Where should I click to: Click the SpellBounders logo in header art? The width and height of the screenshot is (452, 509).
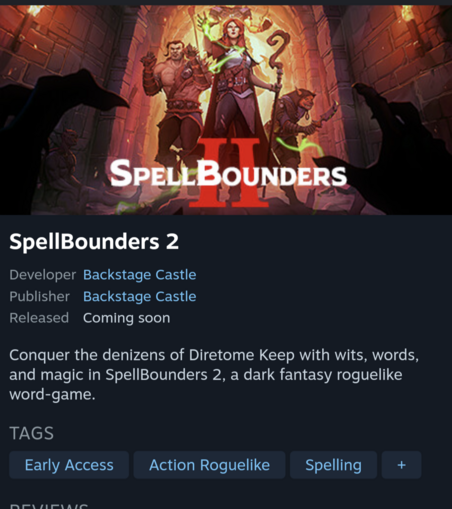pyautogui.click(x=228, y=173)
